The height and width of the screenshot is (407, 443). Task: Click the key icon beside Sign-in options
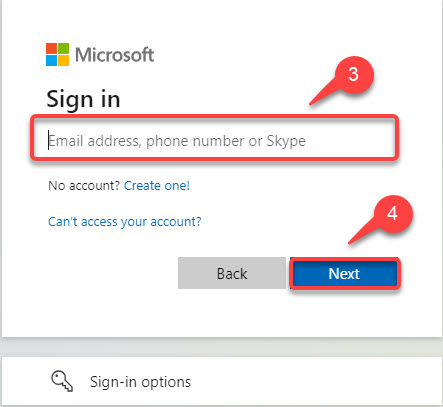click(62, 382)
